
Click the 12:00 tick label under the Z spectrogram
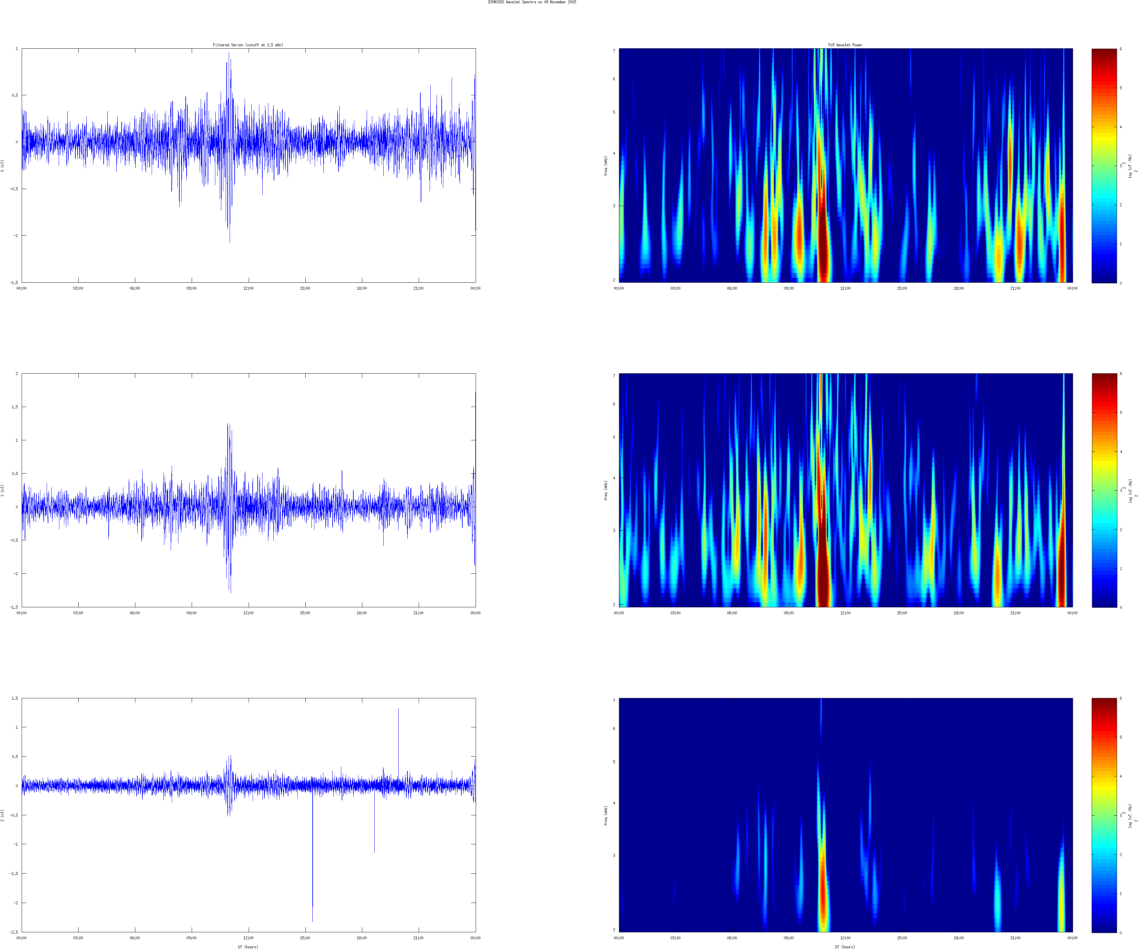click(846, 938)
